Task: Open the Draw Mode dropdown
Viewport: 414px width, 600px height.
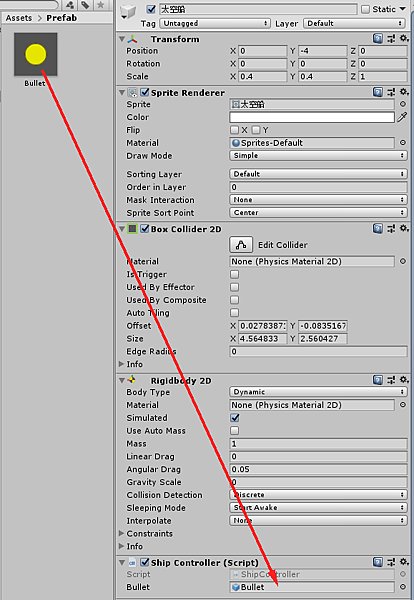Action: (x=318, y=155)
